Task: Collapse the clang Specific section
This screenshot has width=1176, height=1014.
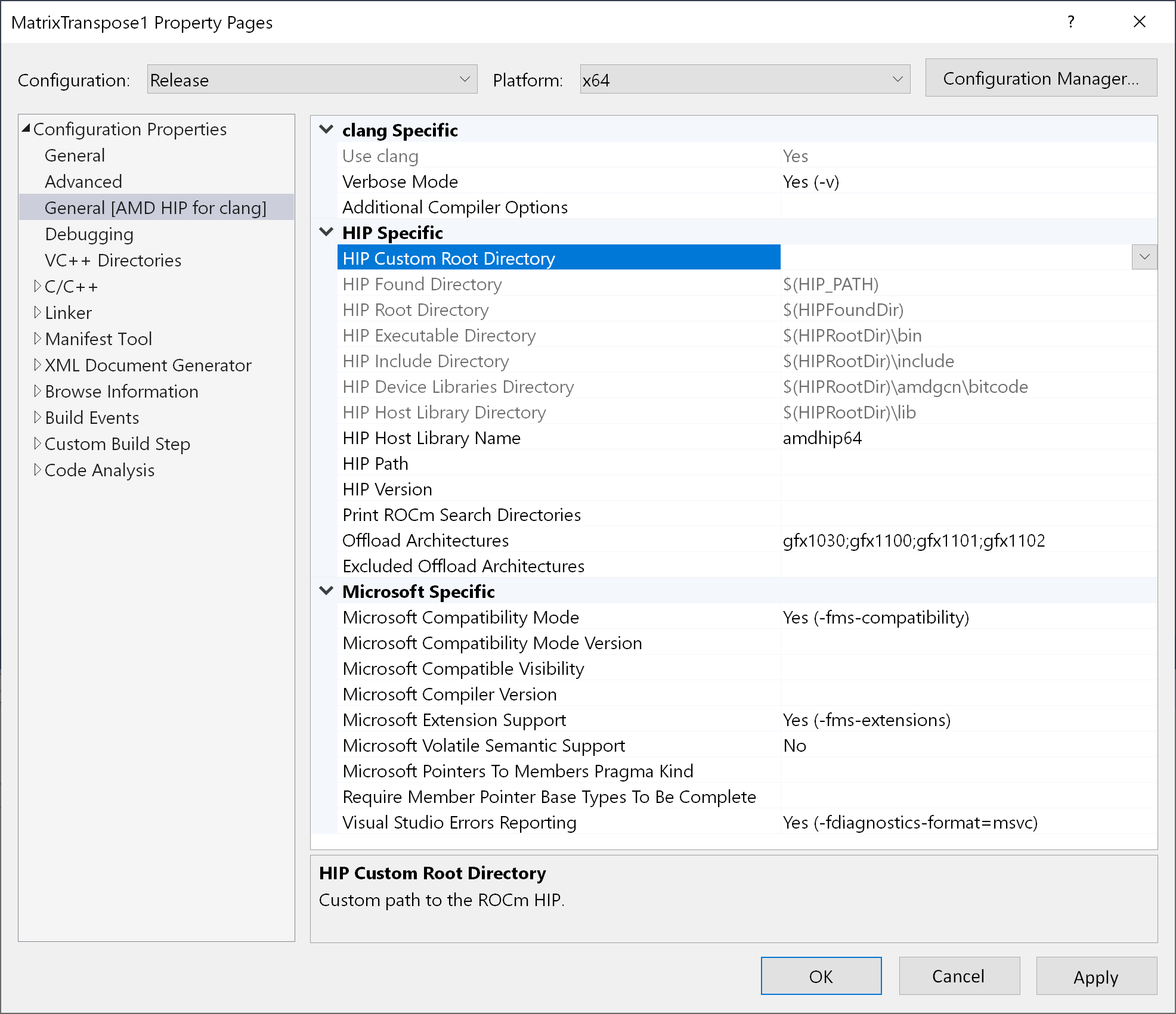Action: pyautogui.click(x=326, y=129)
